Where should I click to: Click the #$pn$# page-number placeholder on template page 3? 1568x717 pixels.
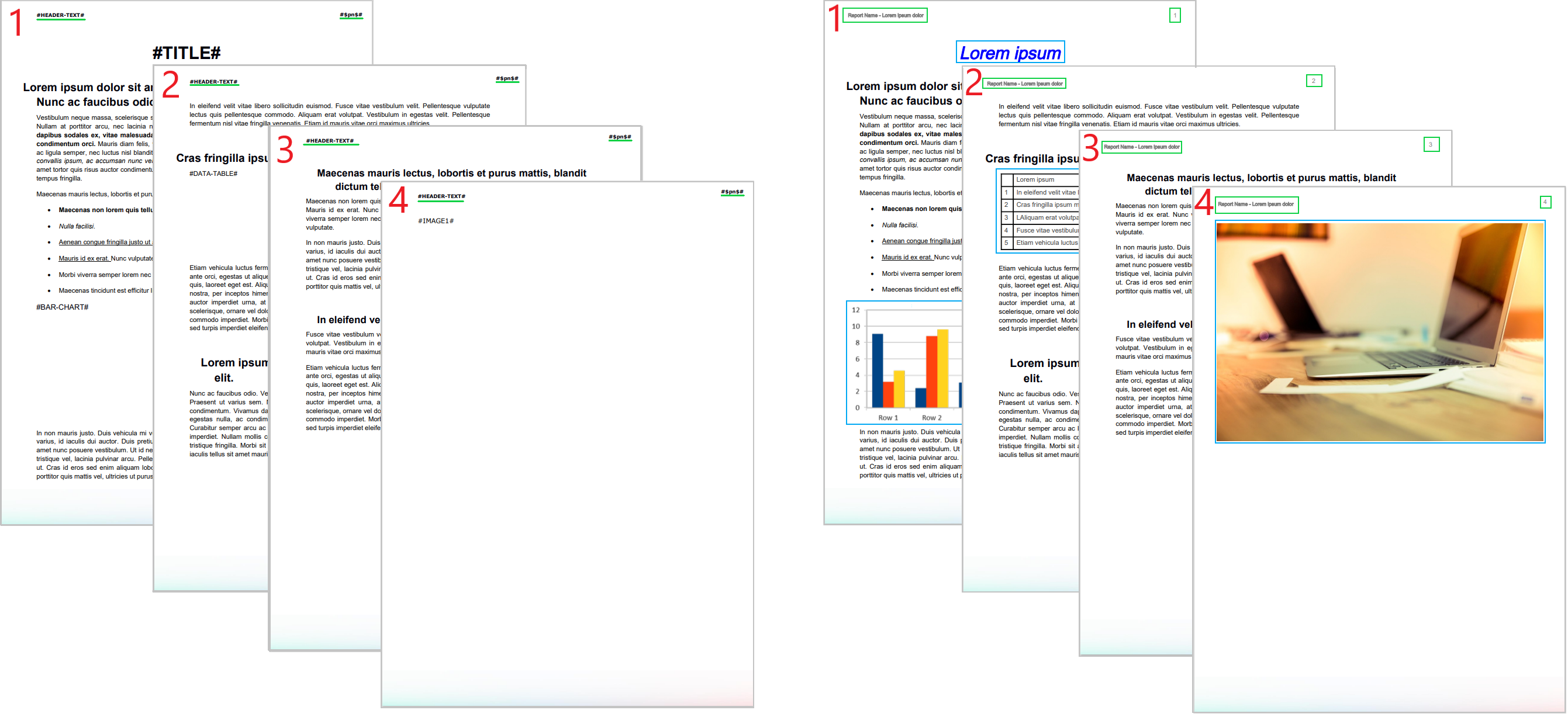(x=620, y=137)
